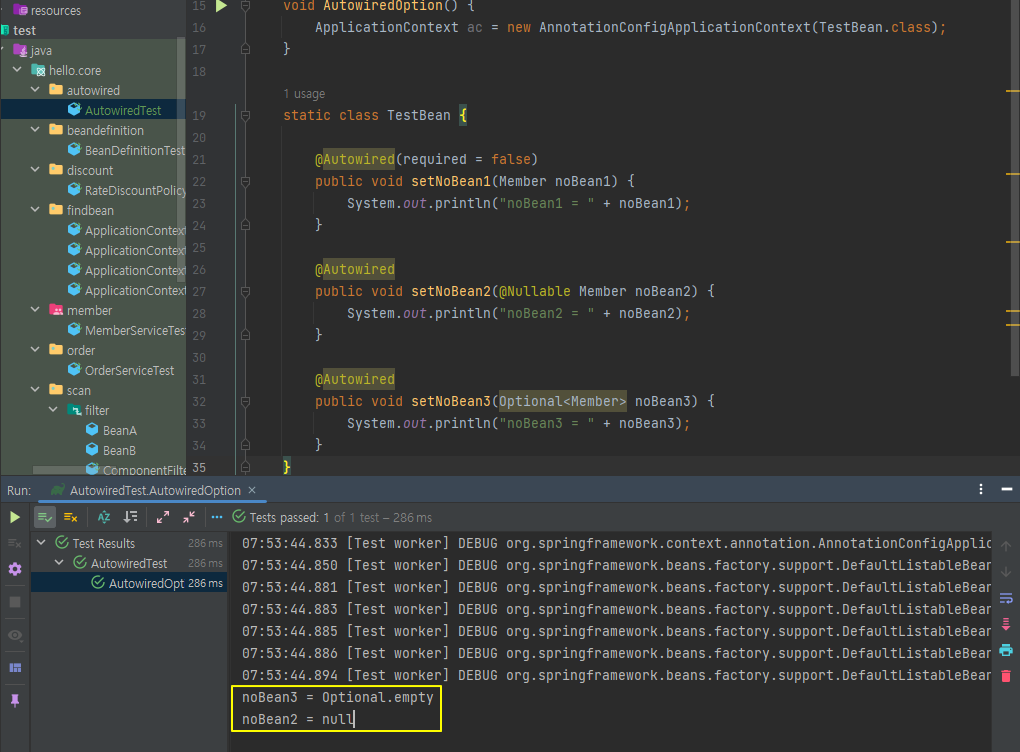Collapse the autowired folder

pyautogui.click(x=35, y=90)
